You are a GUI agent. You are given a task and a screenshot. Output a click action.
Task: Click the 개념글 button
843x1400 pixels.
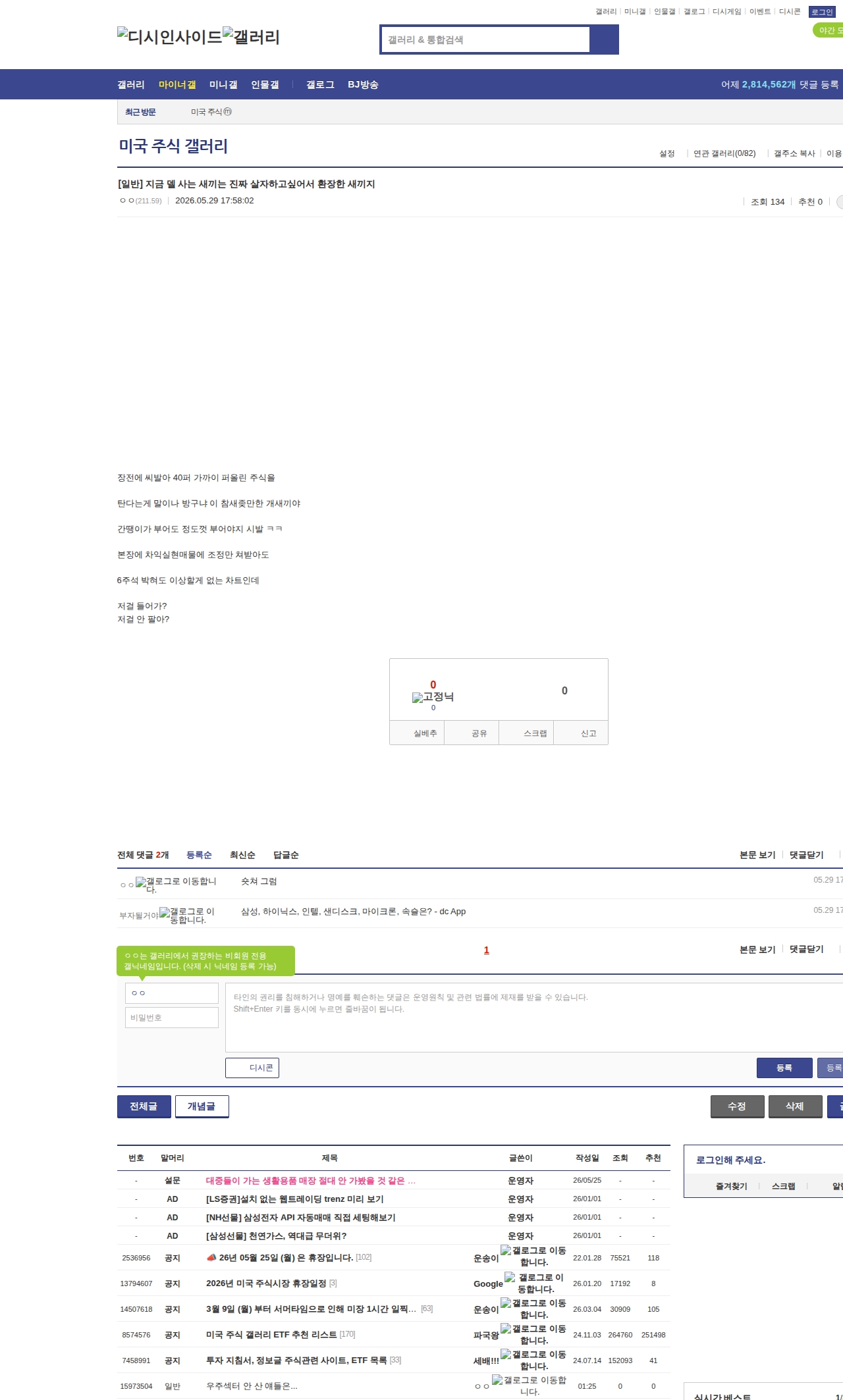(202, 1106)
